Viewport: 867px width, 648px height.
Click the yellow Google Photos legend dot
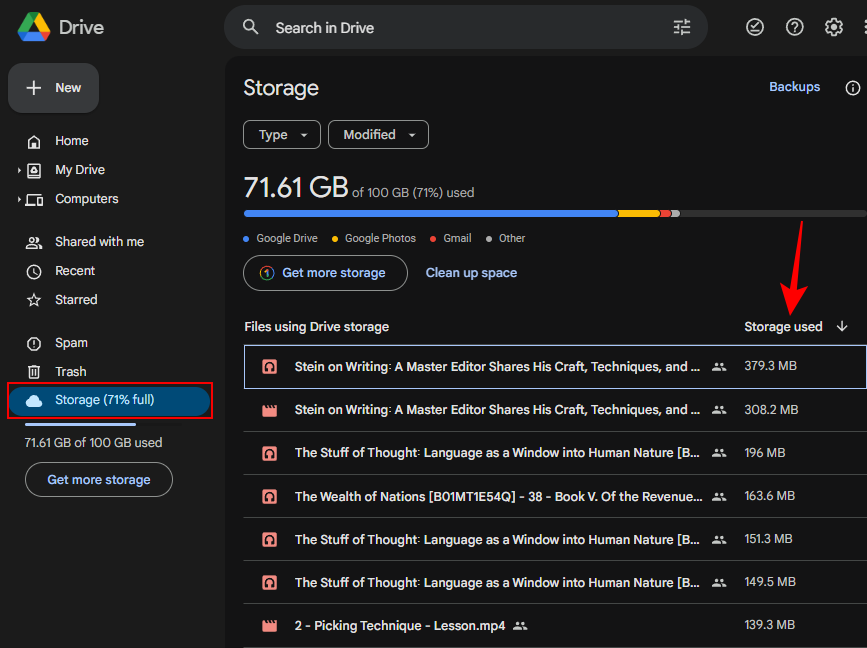pos(335,239)
